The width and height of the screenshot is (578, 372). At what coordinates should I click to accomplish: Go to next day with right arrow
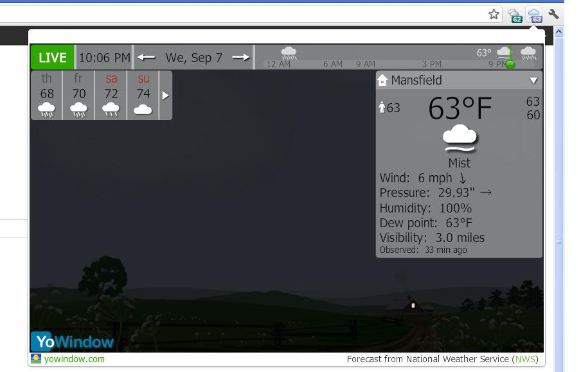[241, 58]
